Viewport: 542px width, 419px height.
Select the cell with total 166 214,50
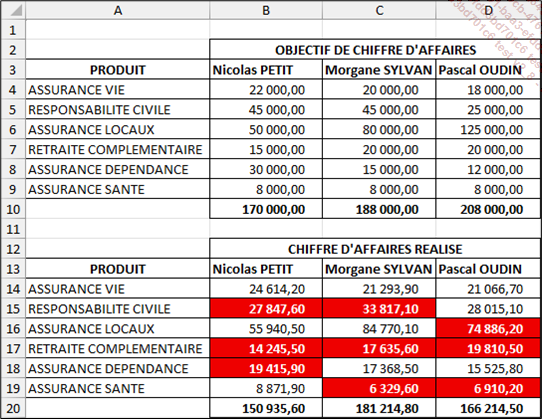tap(488, 408)
